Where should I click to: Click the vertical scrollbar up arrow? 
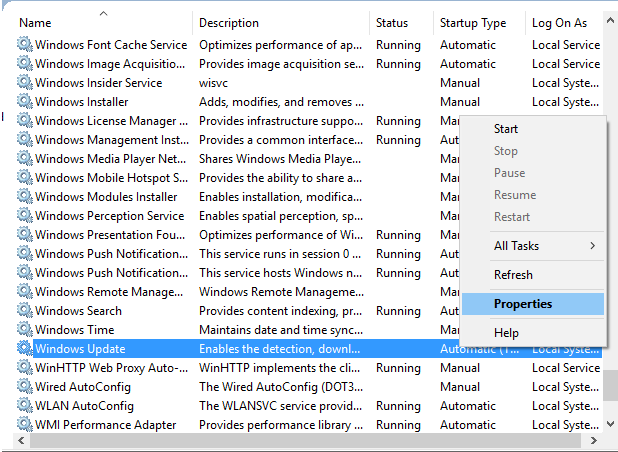coord(610,20)
